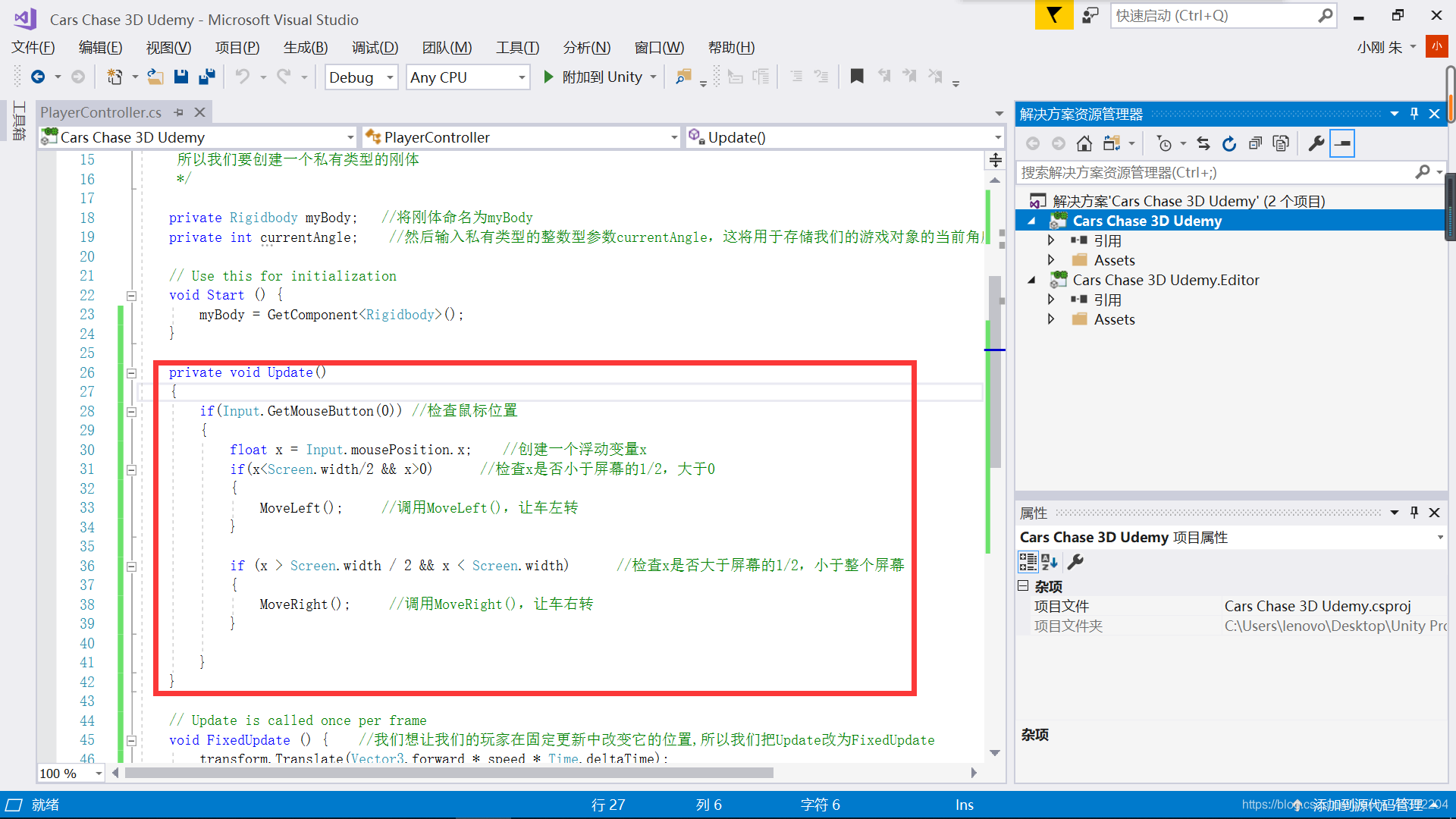
Task: Collapse the Cars Chase 3D Udemy project node
Action: [x=1031, y=221]
